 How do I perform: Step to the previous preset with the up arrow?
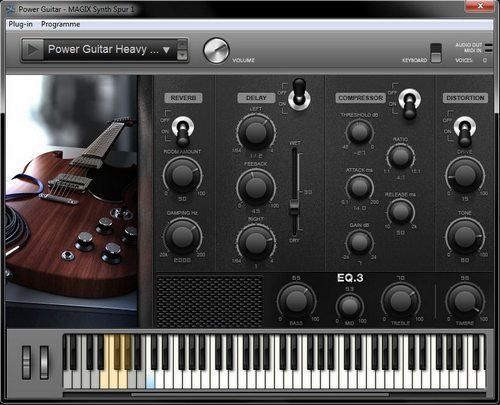coord(182,45)
